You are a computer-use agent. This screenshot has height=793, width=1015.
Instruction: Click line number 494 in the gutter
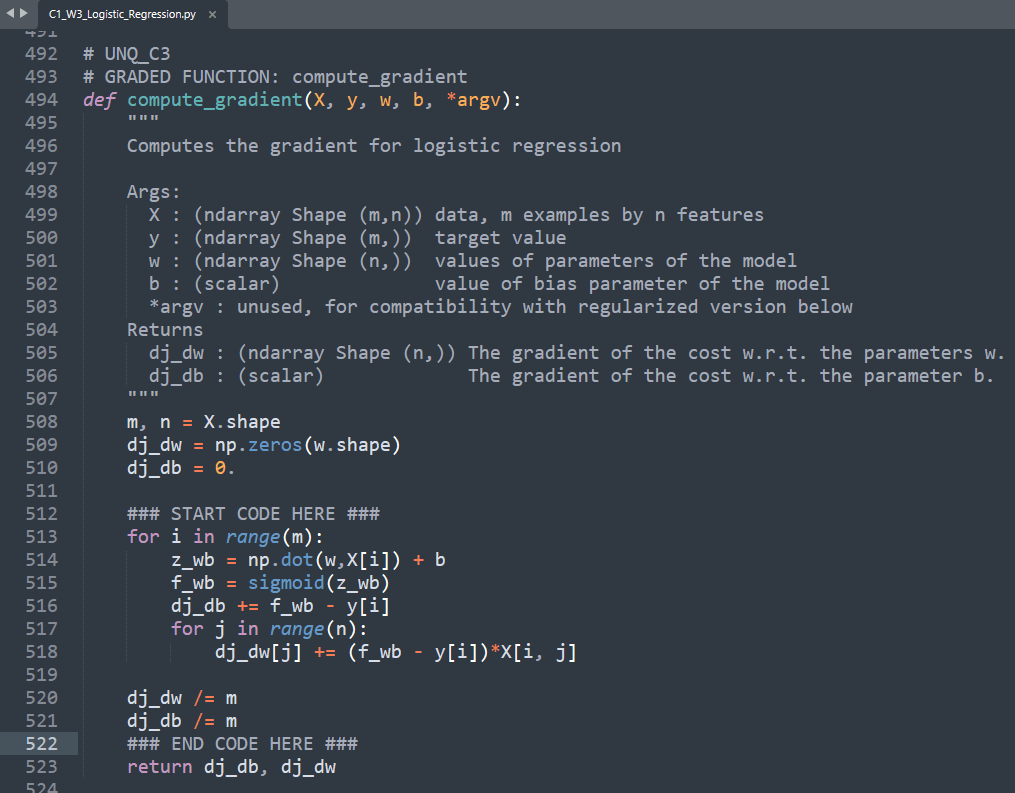42,99
